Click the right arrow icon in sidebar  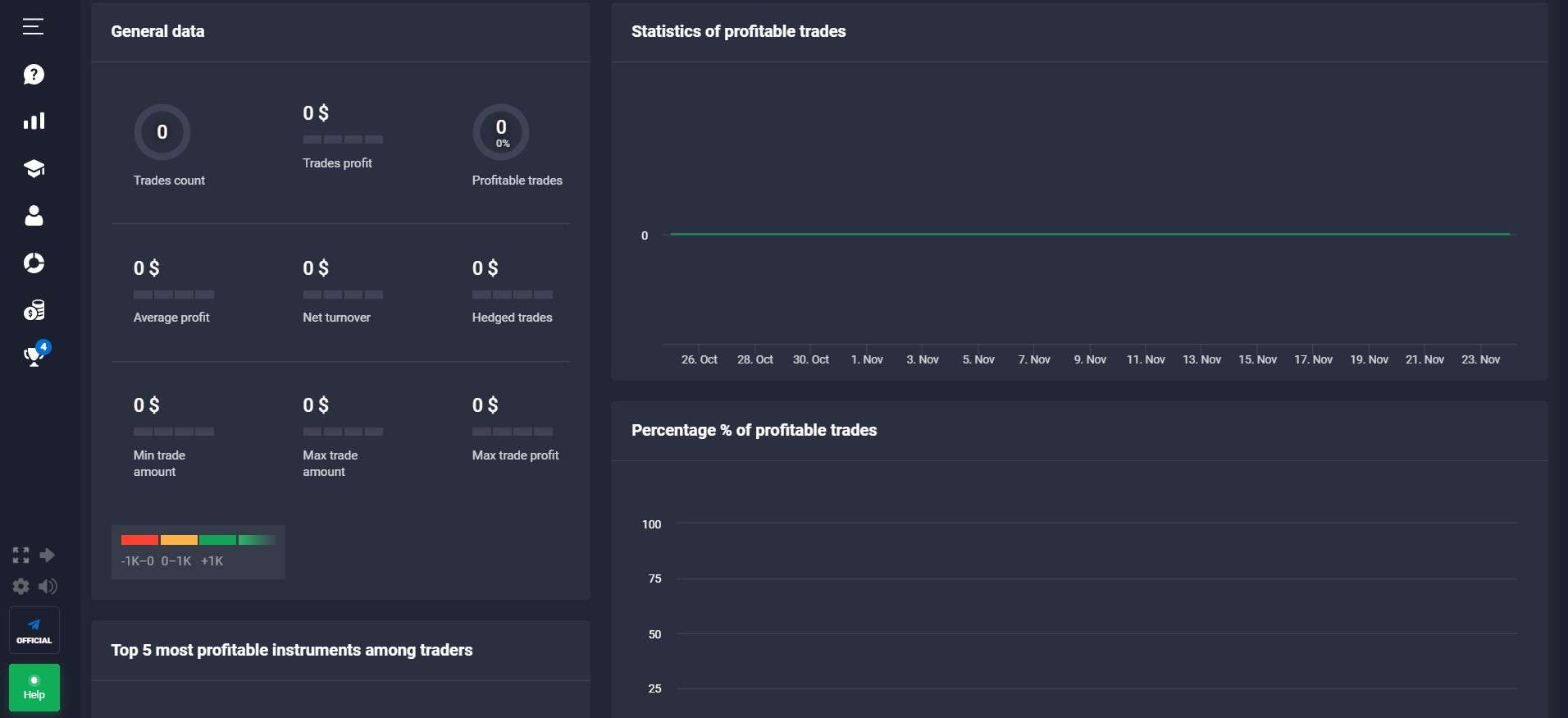48,556
